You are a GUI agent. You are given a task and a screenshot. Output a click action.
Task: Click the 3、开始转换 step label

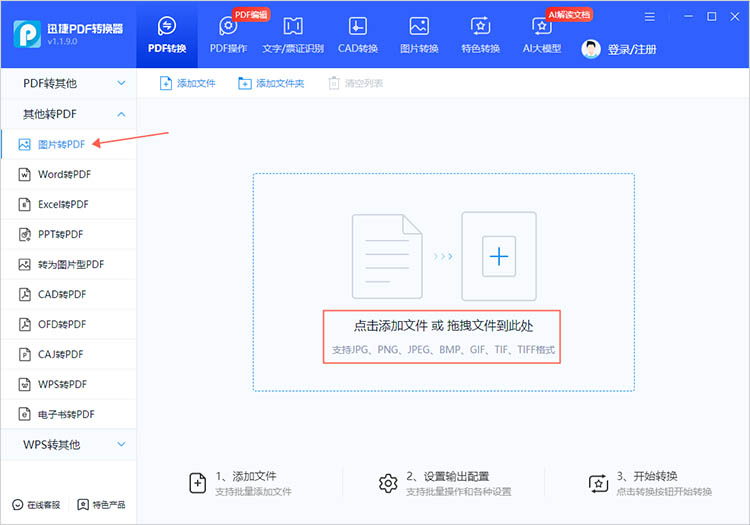(647, 476)
